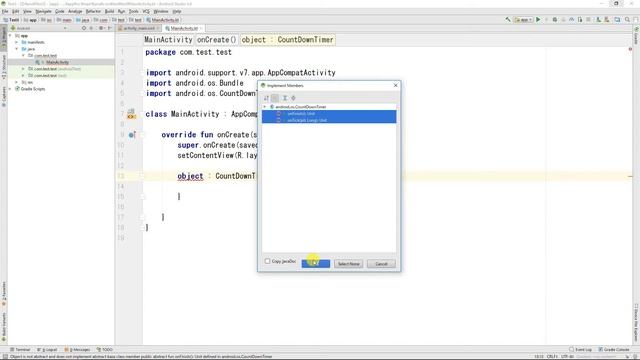Screen dimensions: 640x360
Task: Expand the res folder
Action: pyautogui.click(x=17, y=82)
